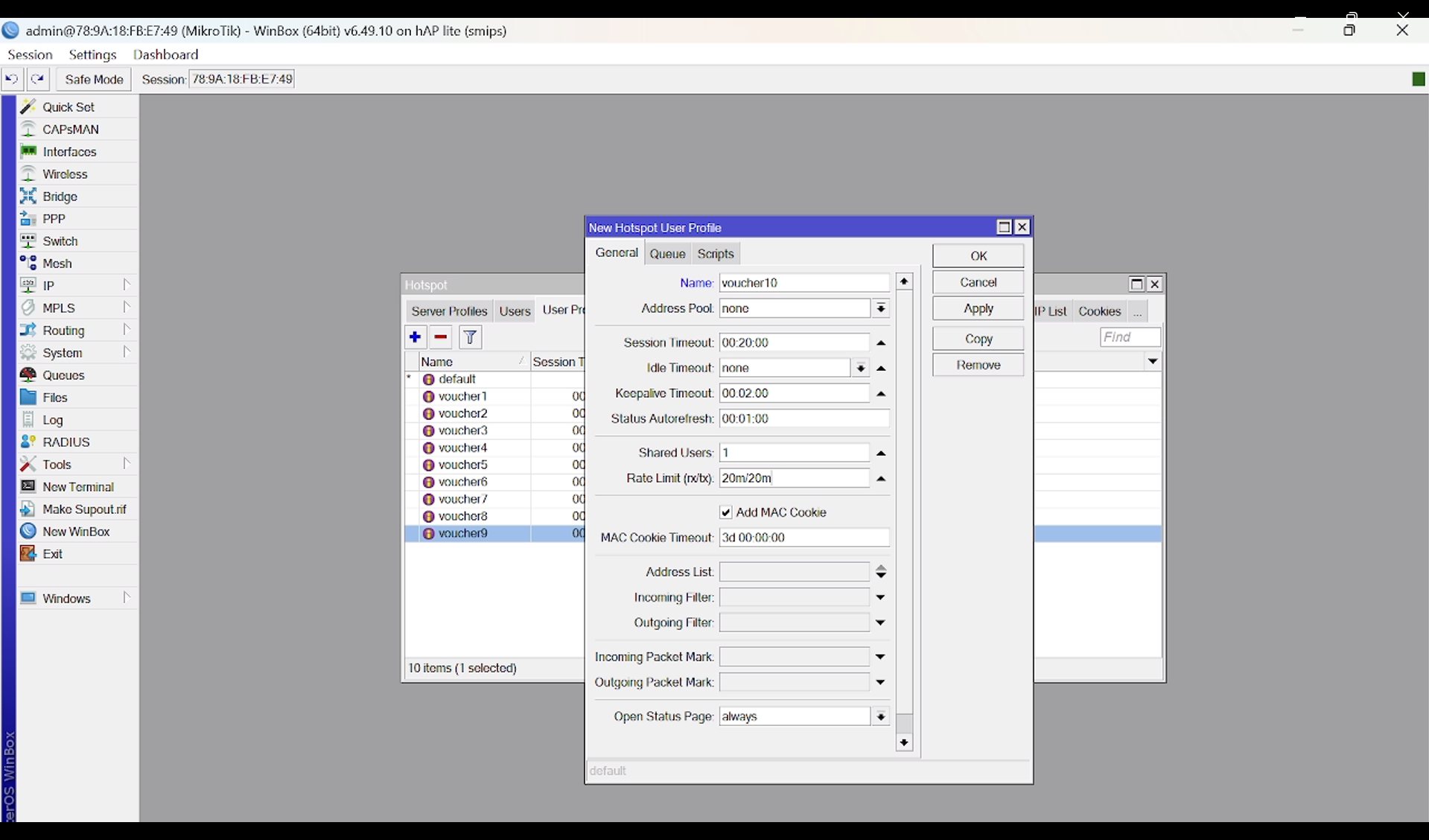
Task: Open New WinBox from the sidebar
Action: coord(77,532)
